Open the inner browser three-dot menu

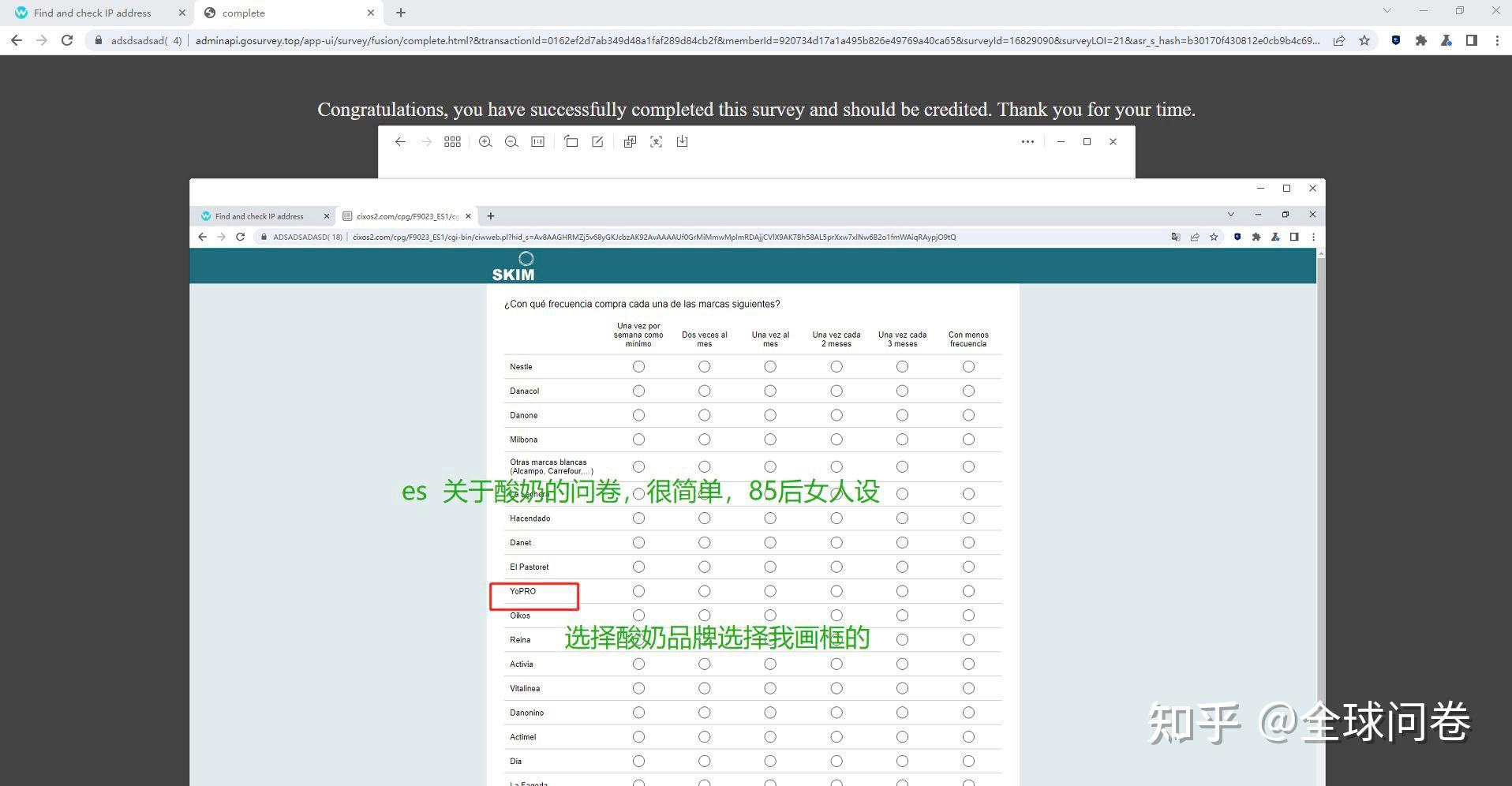[1313, 237]
